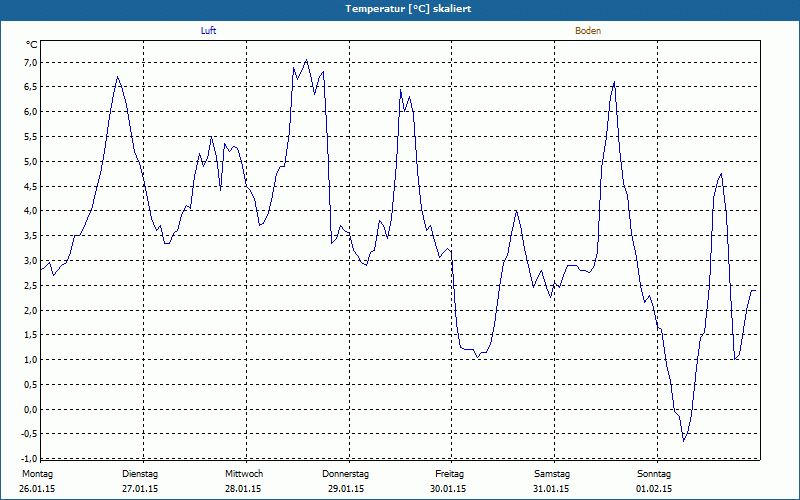Click the Sonntag day label
This screenshot has width=800, height=500.
654,474
